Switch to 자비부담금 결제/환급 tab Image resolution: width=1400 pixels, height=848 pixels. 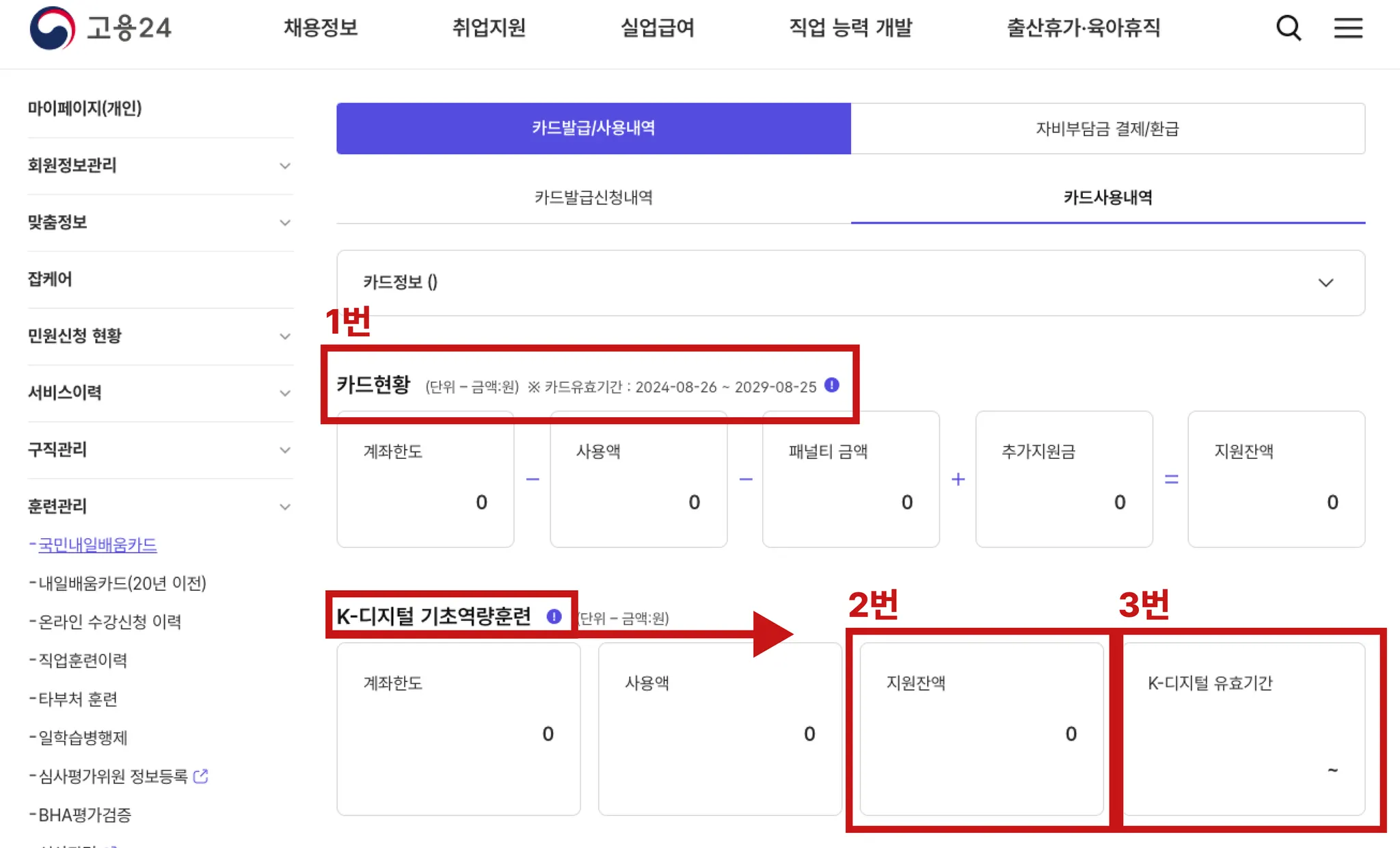1107,129
